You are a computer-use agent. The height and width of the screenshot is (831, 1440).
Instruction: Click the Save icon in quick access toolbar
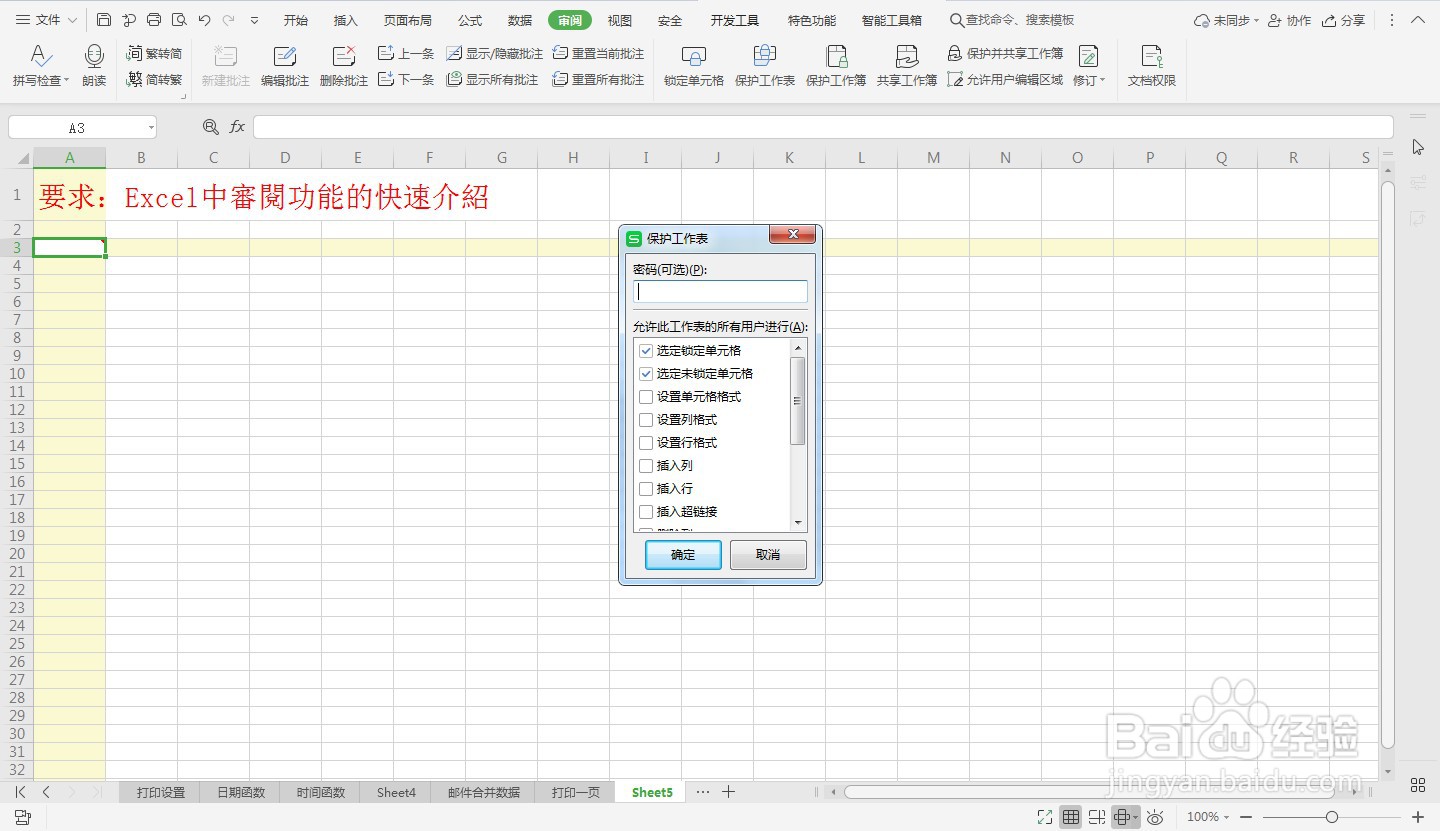click(104, 20)
